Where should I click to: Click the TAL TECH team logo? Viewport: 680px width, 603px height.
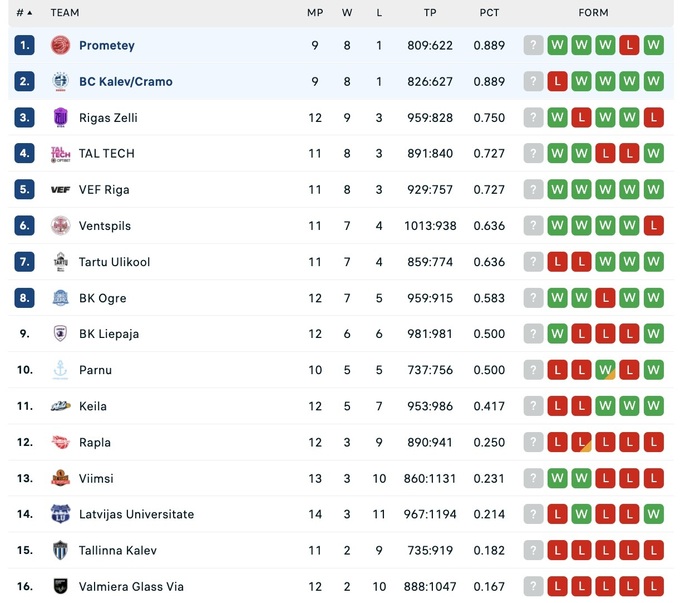[x=60, y=153]
